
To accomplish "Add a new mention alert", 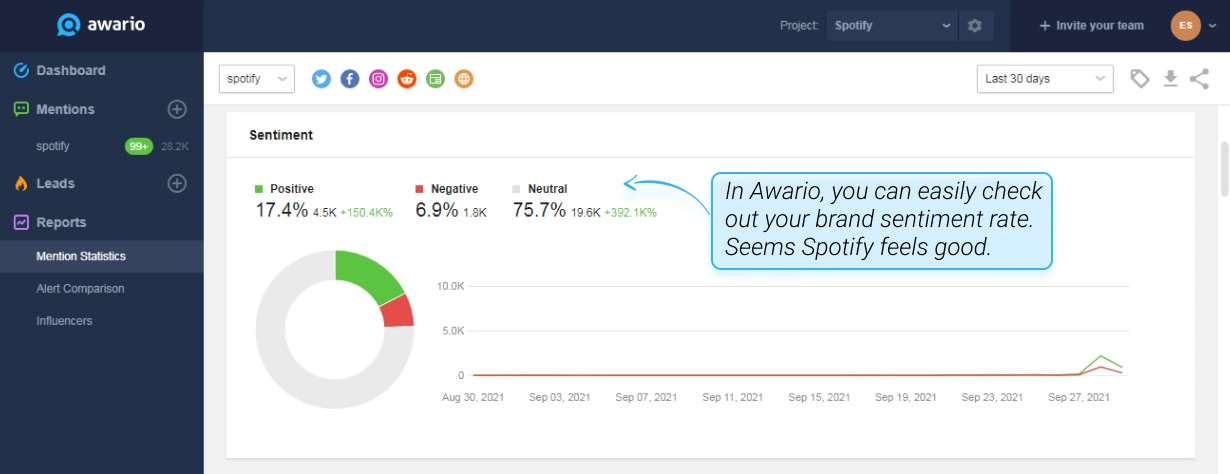I will [177, 109].
